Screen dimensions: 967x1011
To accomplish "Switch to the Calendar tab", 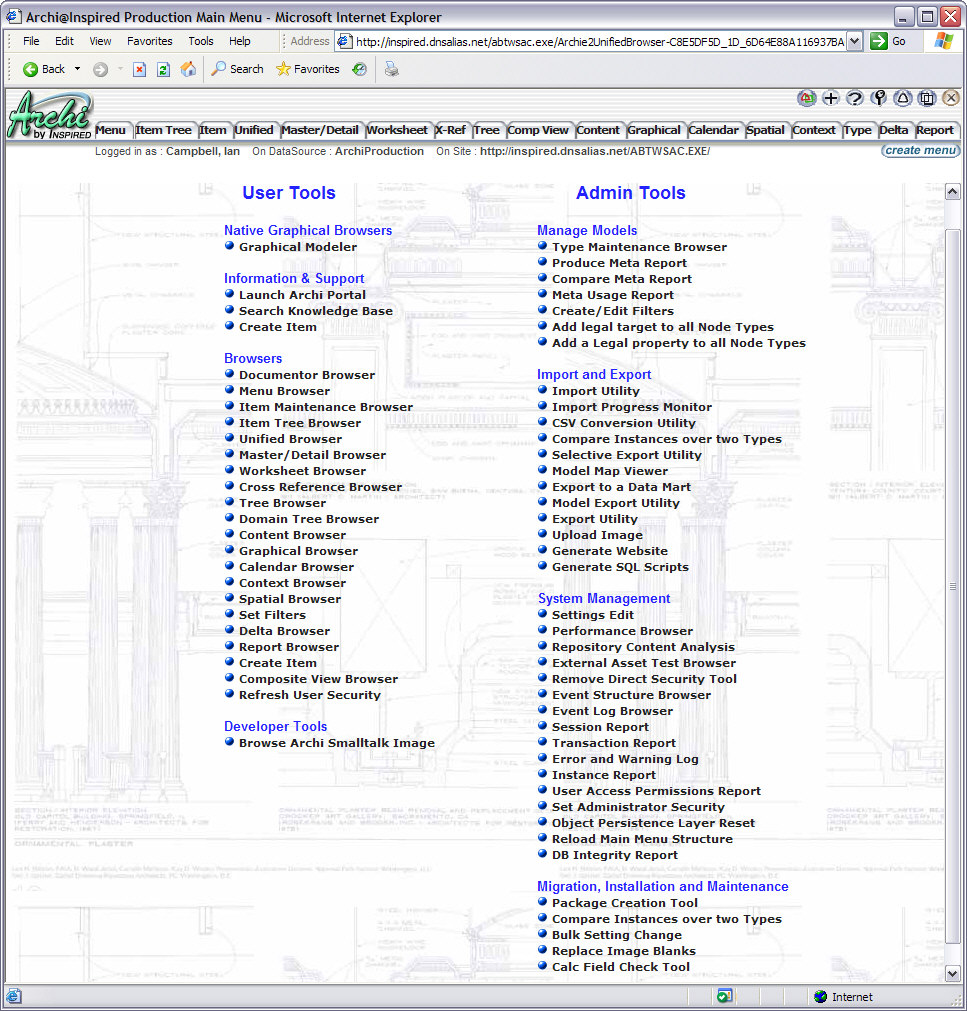I will pyautogui.click(x=713, y=130).
